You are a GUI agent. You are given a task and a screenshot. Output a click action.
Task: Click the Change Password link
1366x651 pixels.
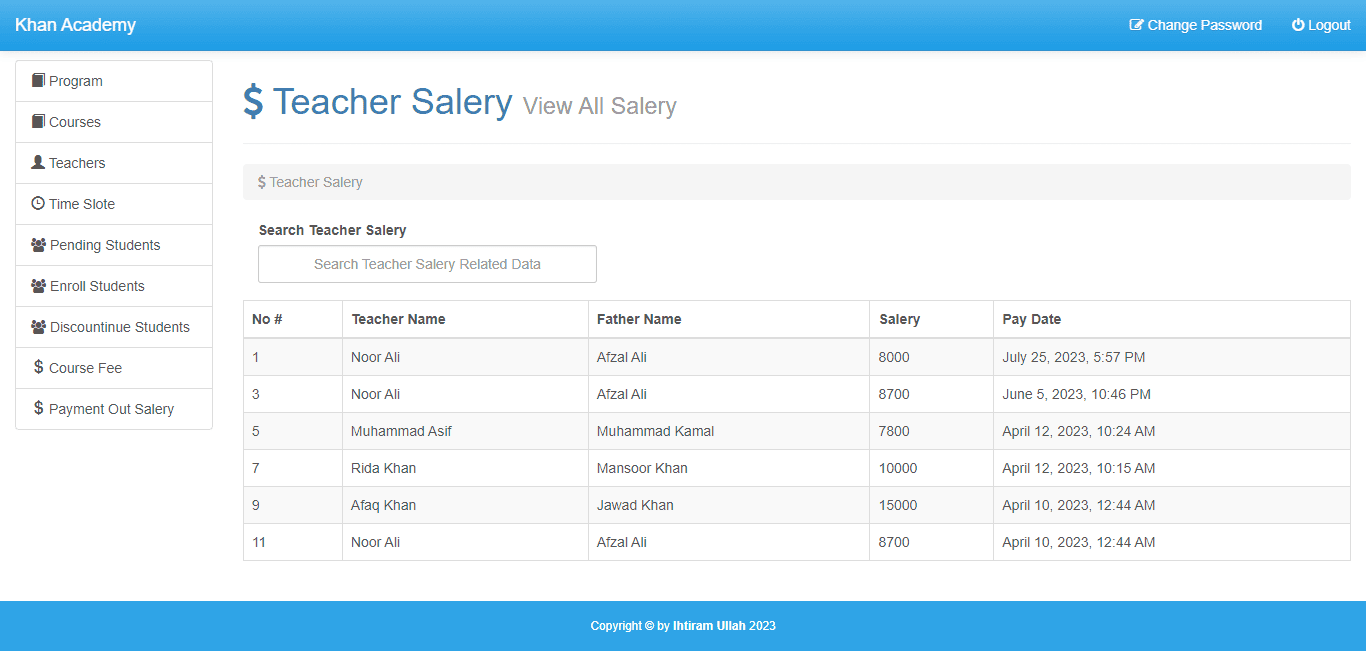1204,25
